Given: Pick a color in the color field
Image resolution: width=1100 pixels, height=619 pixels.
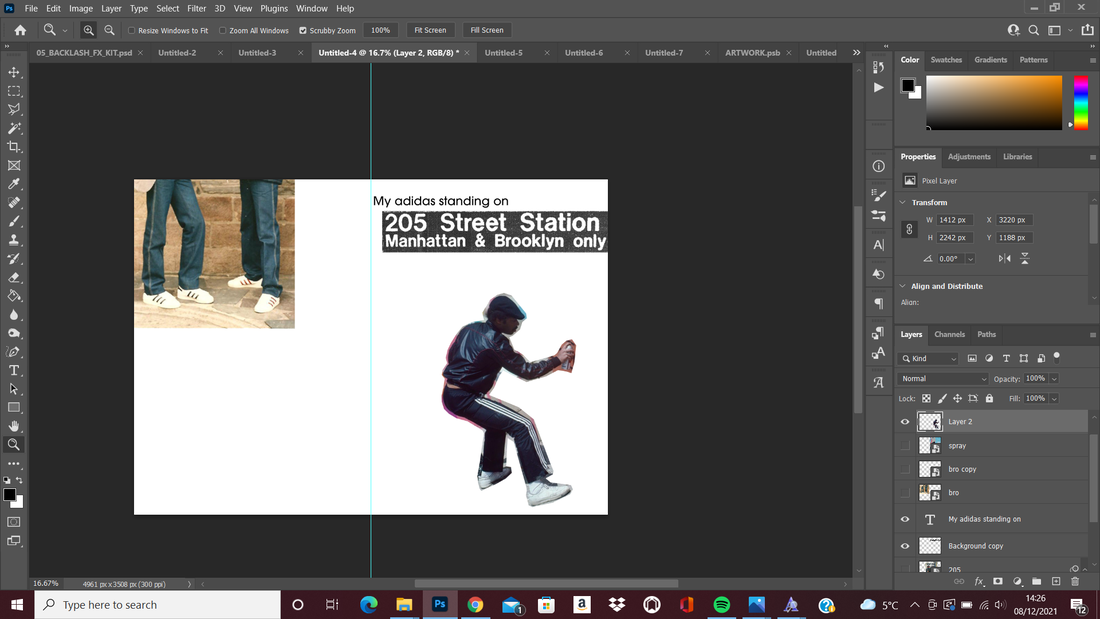Looking at the screenshot, I should coord(994,102).
